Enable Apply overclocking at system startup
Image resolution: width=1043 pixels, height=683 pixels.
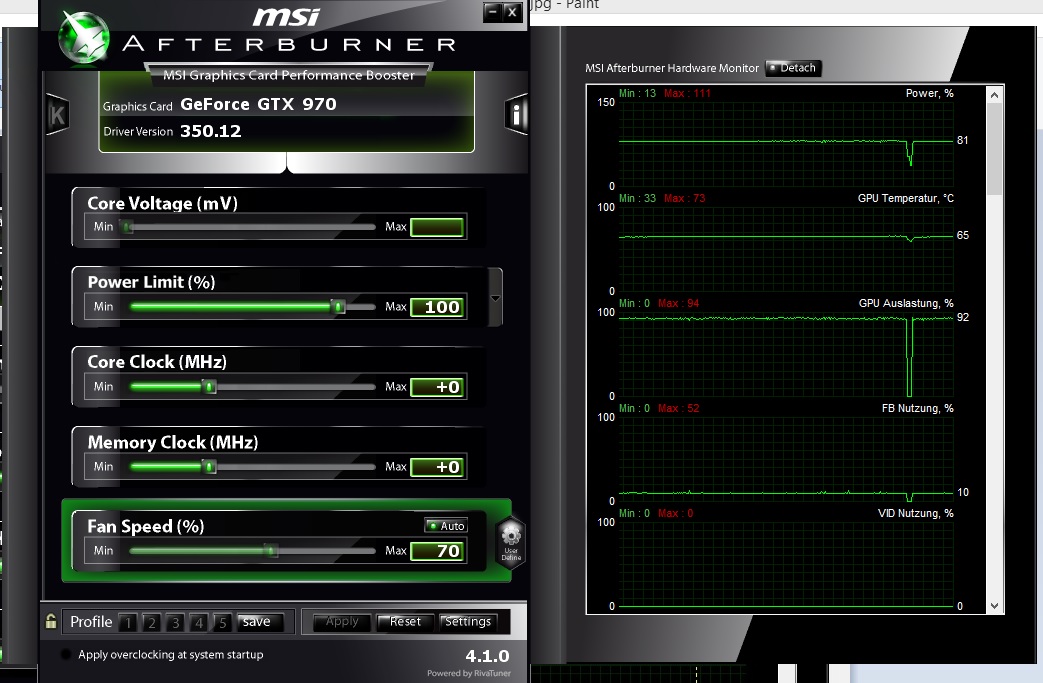point(66,654)
